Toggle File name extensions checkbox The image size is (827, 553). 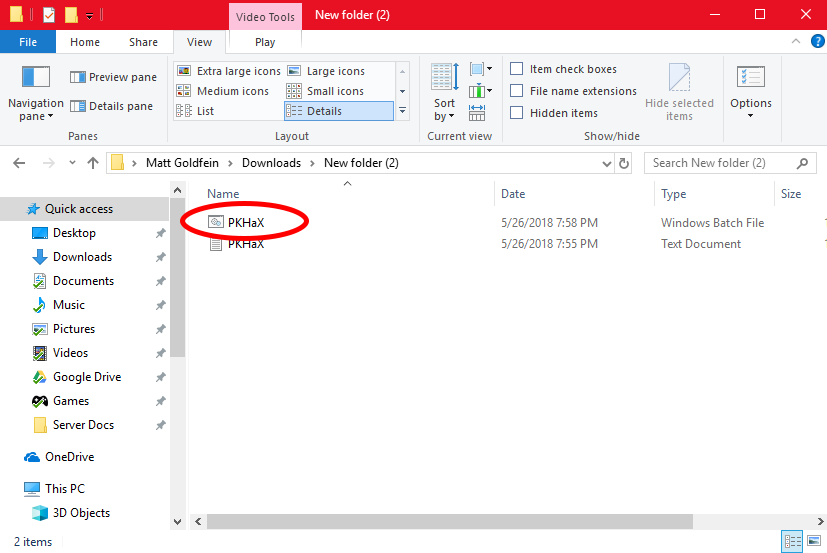pos(517,91)
